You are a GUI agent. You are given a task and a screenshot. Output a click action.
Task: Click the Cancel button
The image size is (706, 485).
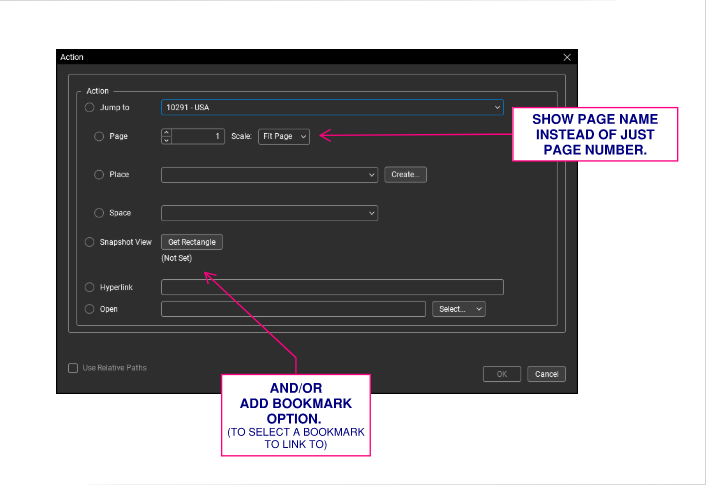pos(546,374)
